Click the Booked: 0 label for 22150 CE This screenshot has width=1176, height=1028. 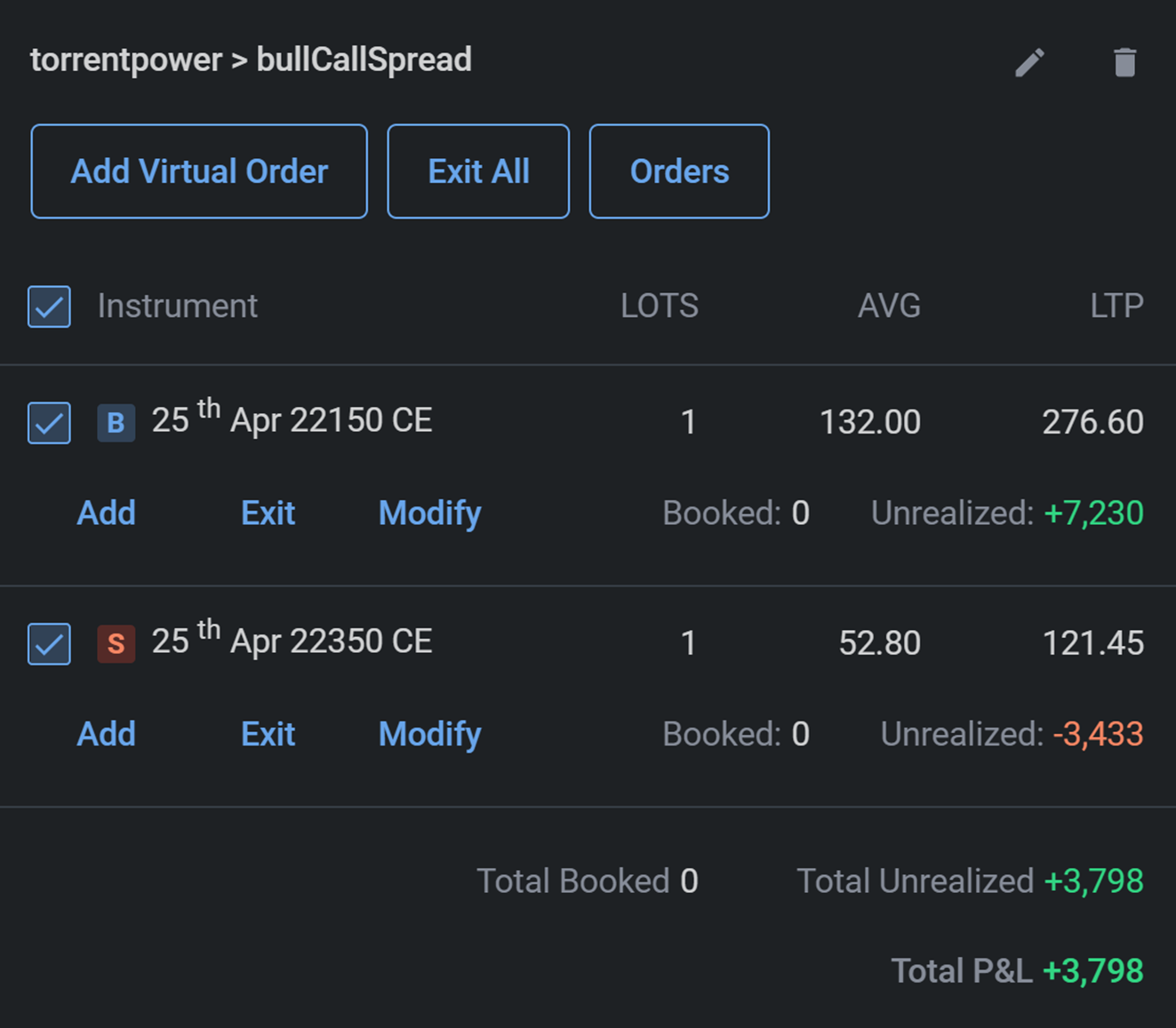(736, 513)
